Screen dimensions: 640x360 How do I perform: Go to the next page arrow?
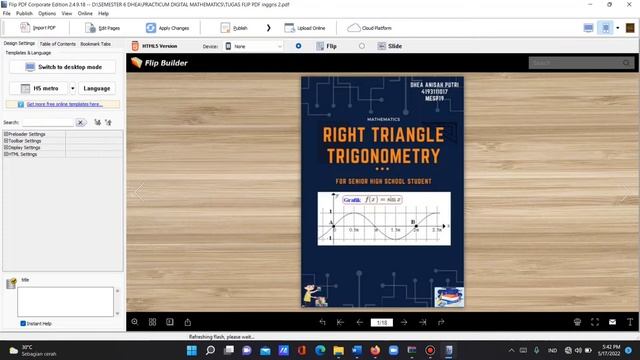click(404, 322)
